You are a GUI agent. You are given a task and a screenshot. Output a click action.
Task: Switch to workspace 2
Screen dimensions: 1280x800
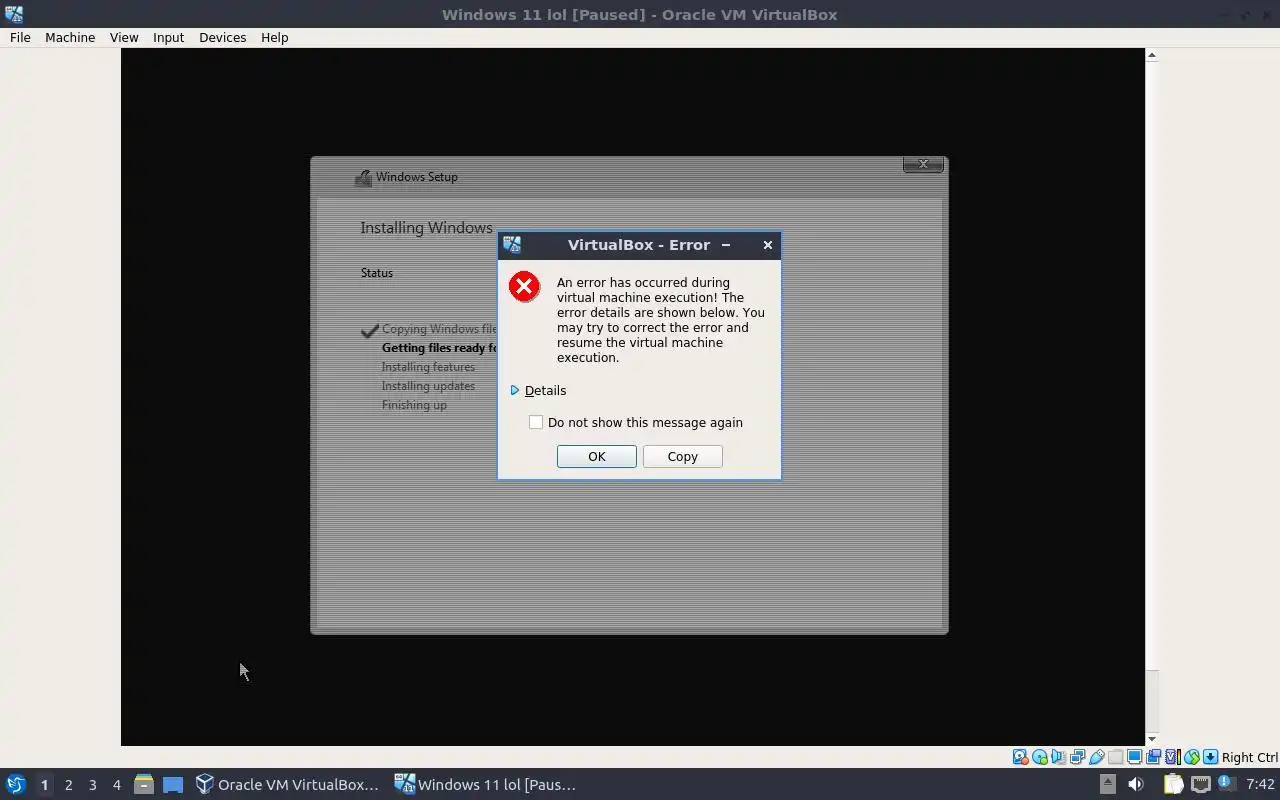68,784
